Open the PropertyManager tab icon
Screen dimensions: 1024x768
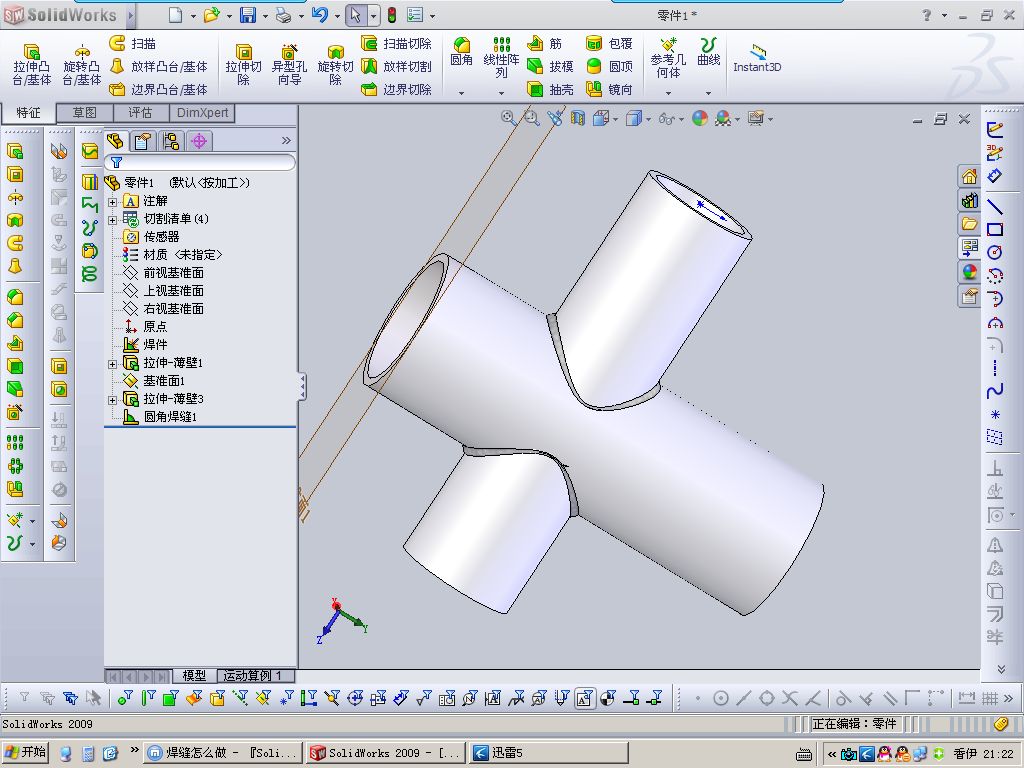click(x=142, y=141)
